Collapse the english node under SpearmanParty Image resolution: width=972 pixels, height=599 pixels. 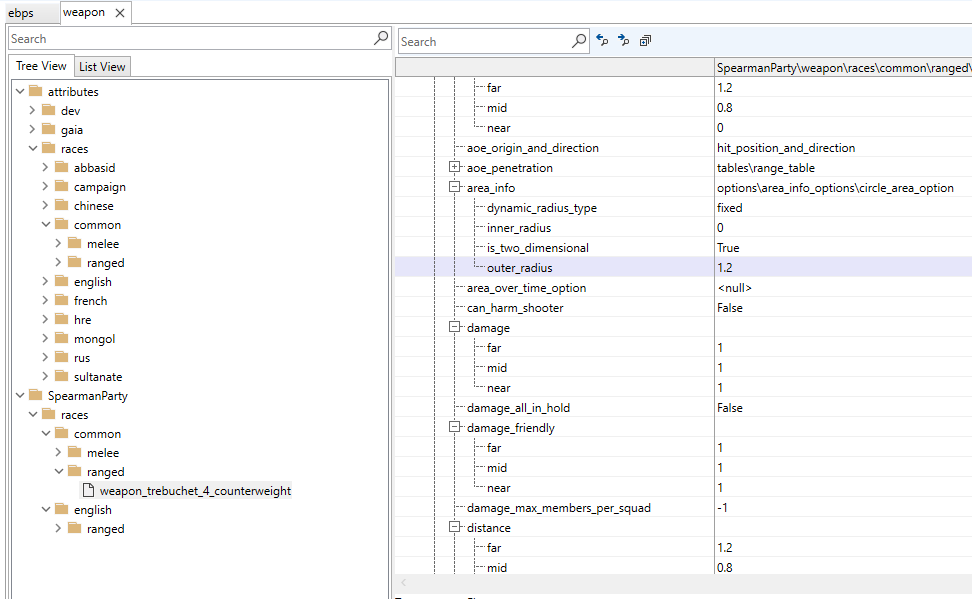click(x=46, y=509)
